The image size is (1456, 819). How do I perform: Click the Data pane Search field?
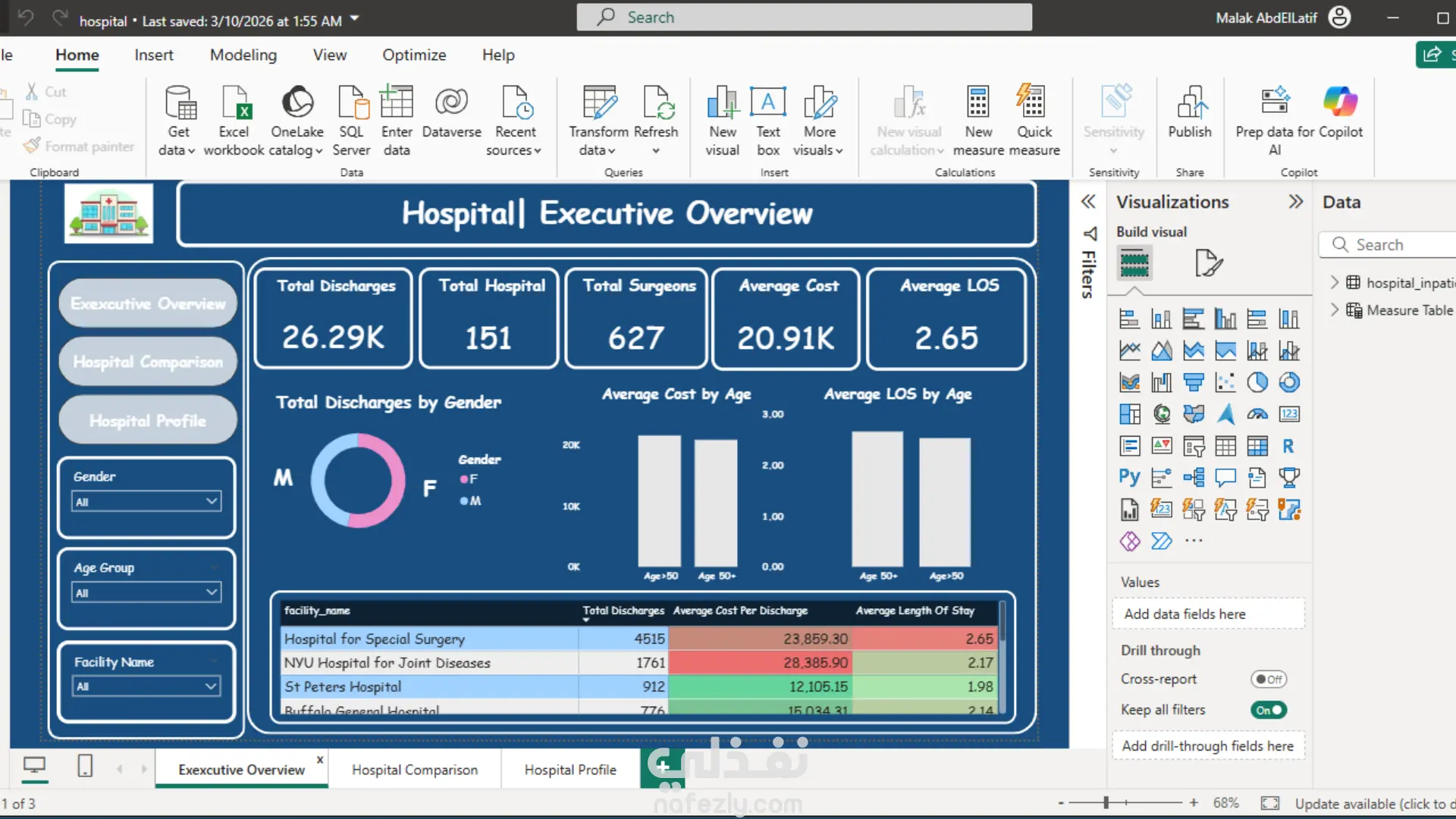(x=1395, y=245)
